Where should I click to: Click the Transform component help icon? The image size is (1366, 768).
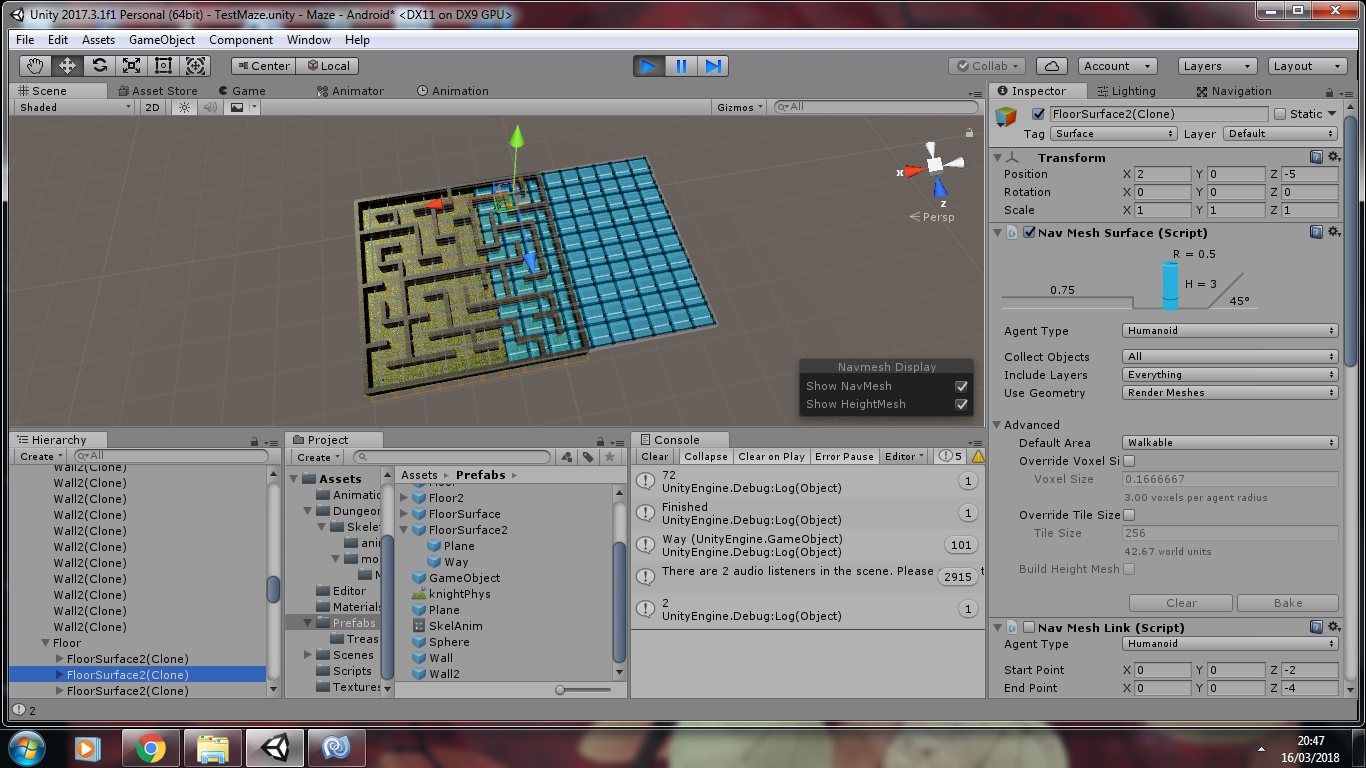pyautogui.click(x=1317, y=157)
